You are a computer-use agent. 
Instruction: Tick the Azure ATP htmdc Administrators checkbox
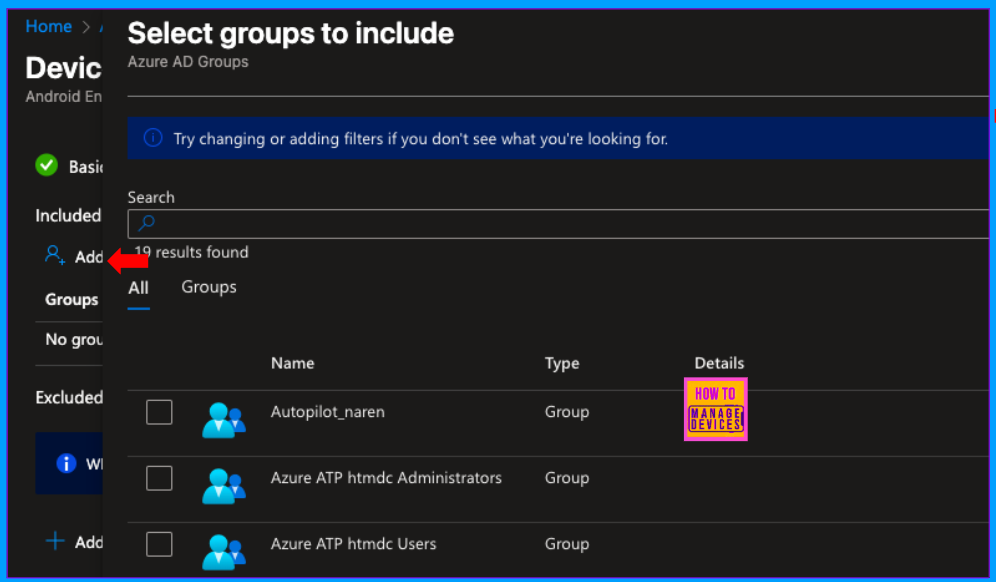click(x=159, y=478)
